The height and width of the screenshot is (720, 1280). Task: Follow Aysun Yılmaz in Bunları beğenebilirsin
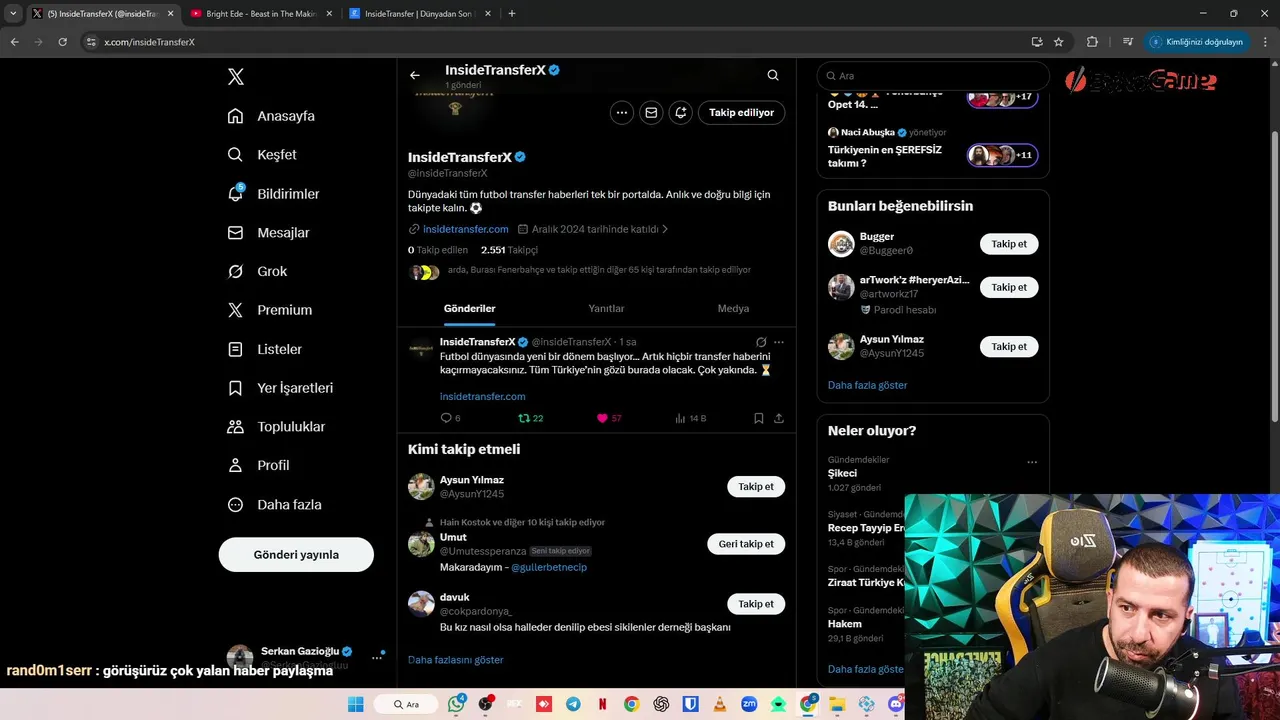[x=1009, y=347]
